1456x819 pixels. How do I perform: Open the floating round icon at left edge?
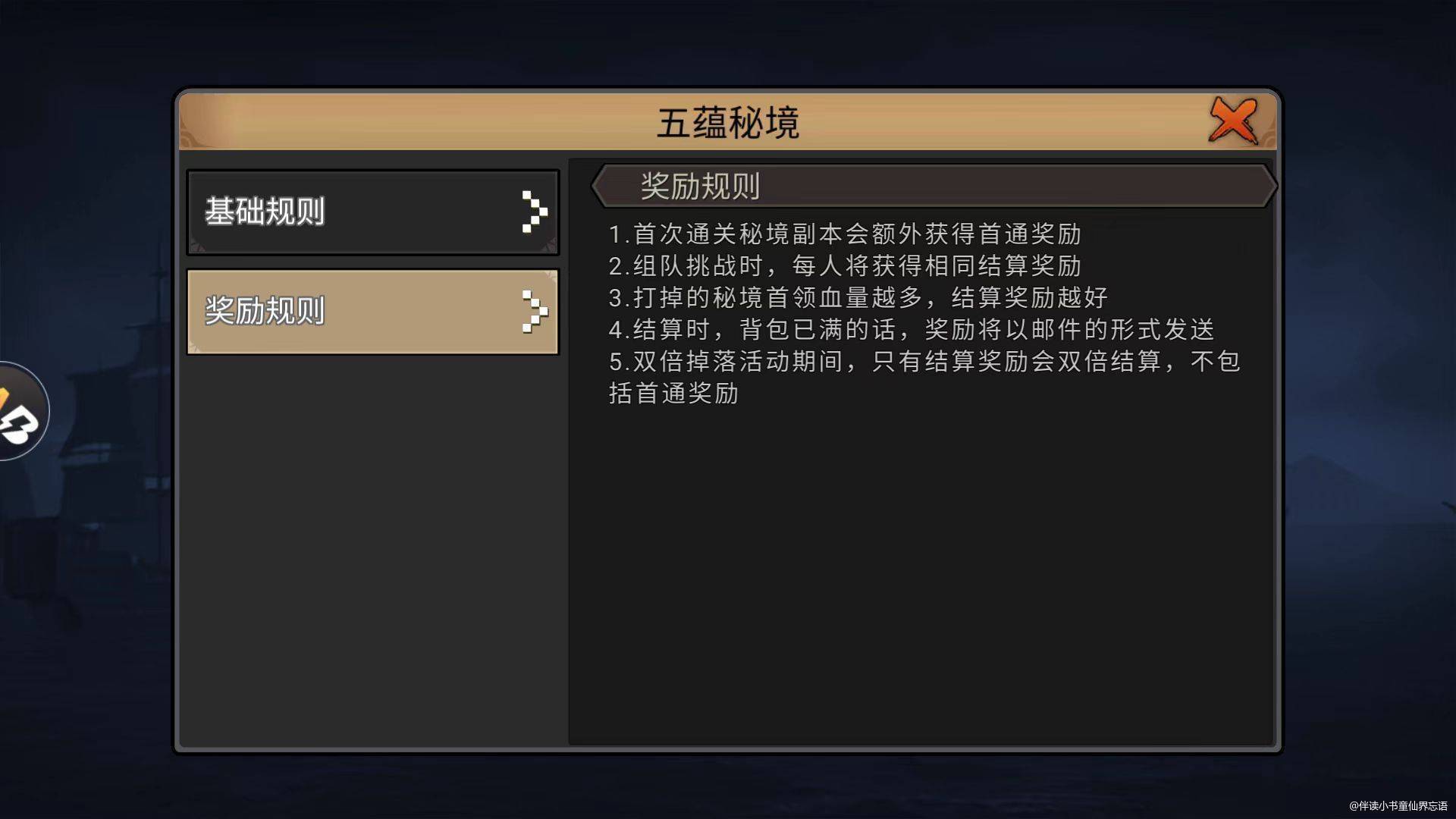pyautogui.click(x=20, y=411)
